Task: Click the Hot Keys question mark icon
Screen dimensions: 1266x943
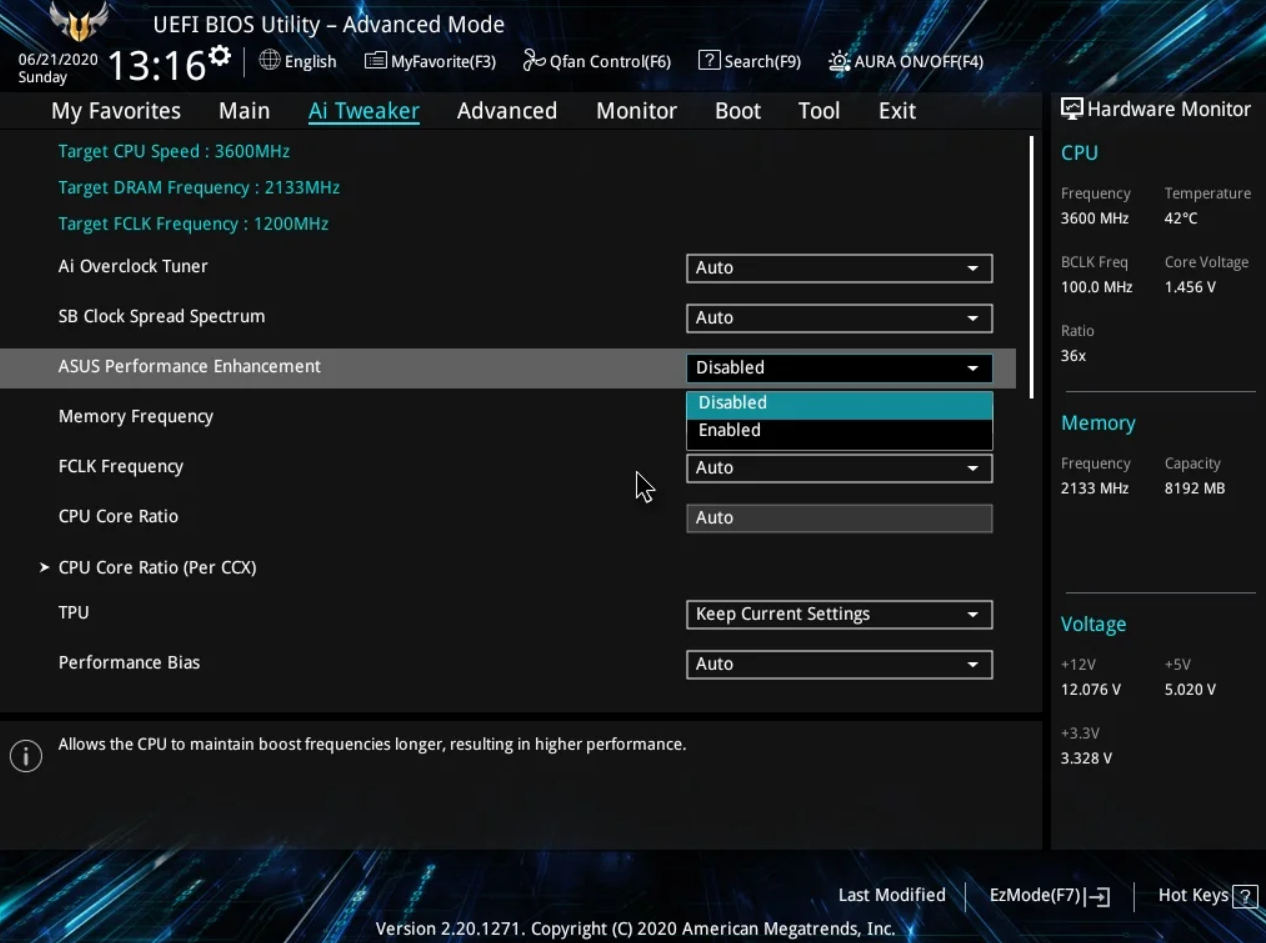Action: (x=1245, y=896)
